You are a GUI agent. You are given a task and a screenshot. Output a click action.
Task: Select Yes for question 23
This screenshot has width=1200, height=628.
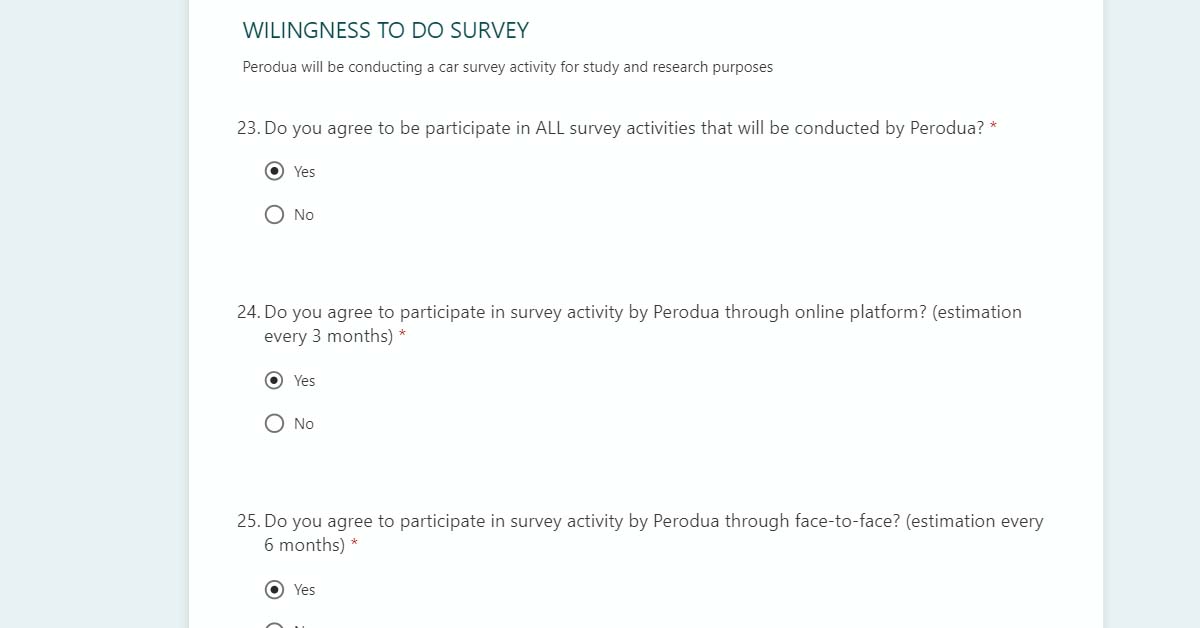tap(274, 171)
